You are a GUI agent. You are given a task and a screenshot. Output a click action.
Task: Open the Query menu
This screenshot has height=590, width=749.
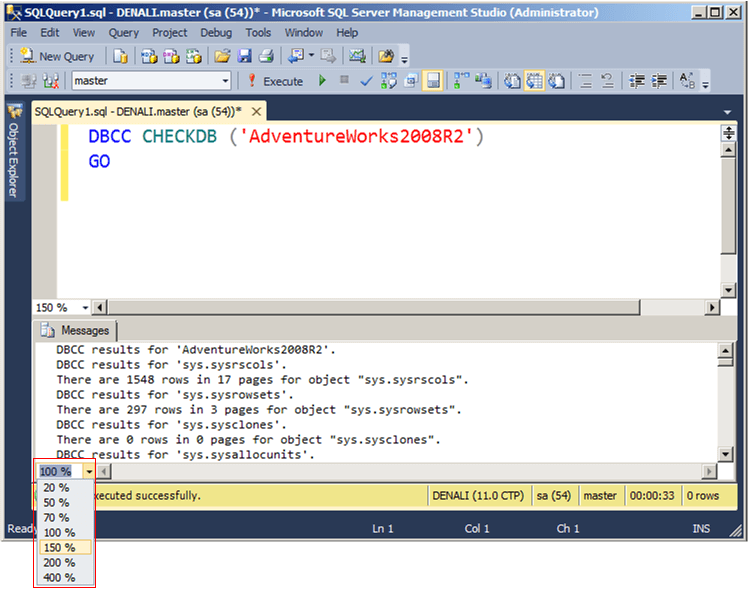124,32
